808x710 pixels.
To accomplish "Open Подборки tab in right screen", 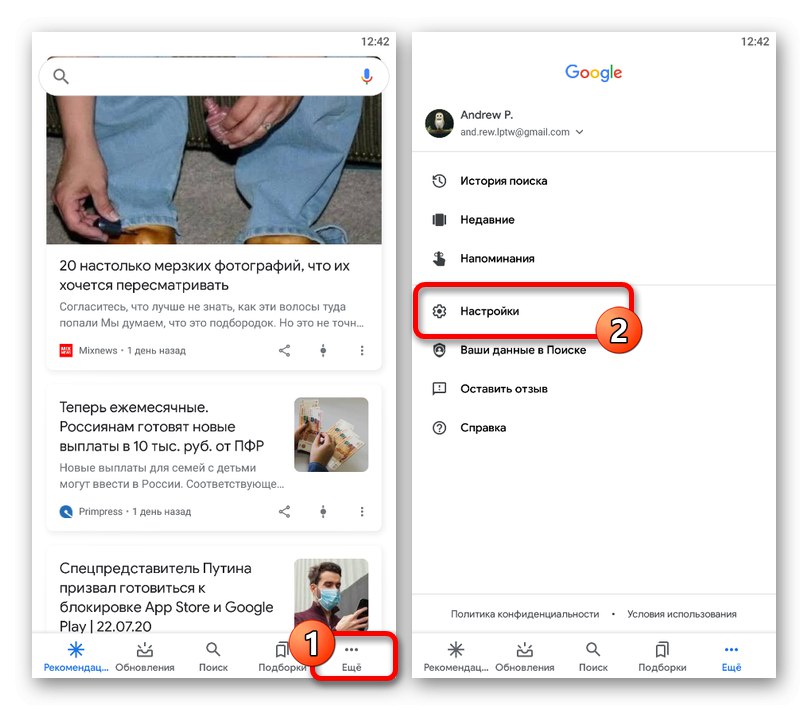I will 662,657.
